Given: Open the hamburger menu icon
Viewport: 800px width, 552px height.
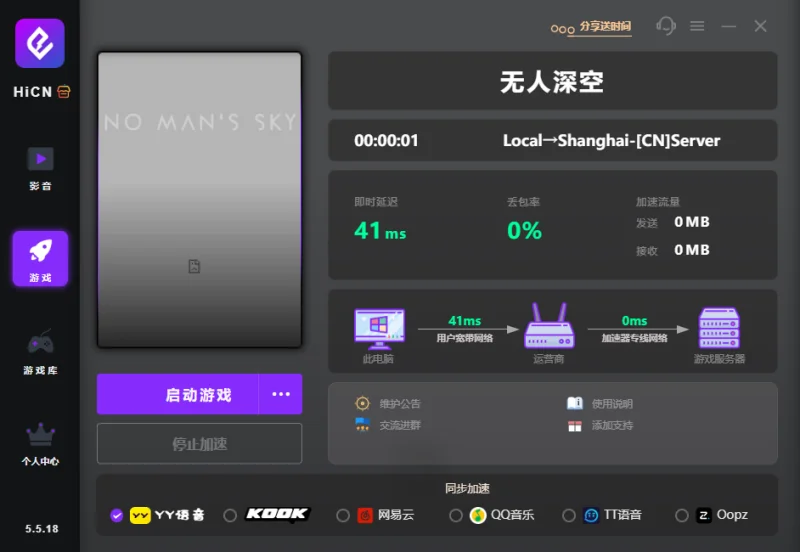Looking at the screenshot, I should pos(697,26).
